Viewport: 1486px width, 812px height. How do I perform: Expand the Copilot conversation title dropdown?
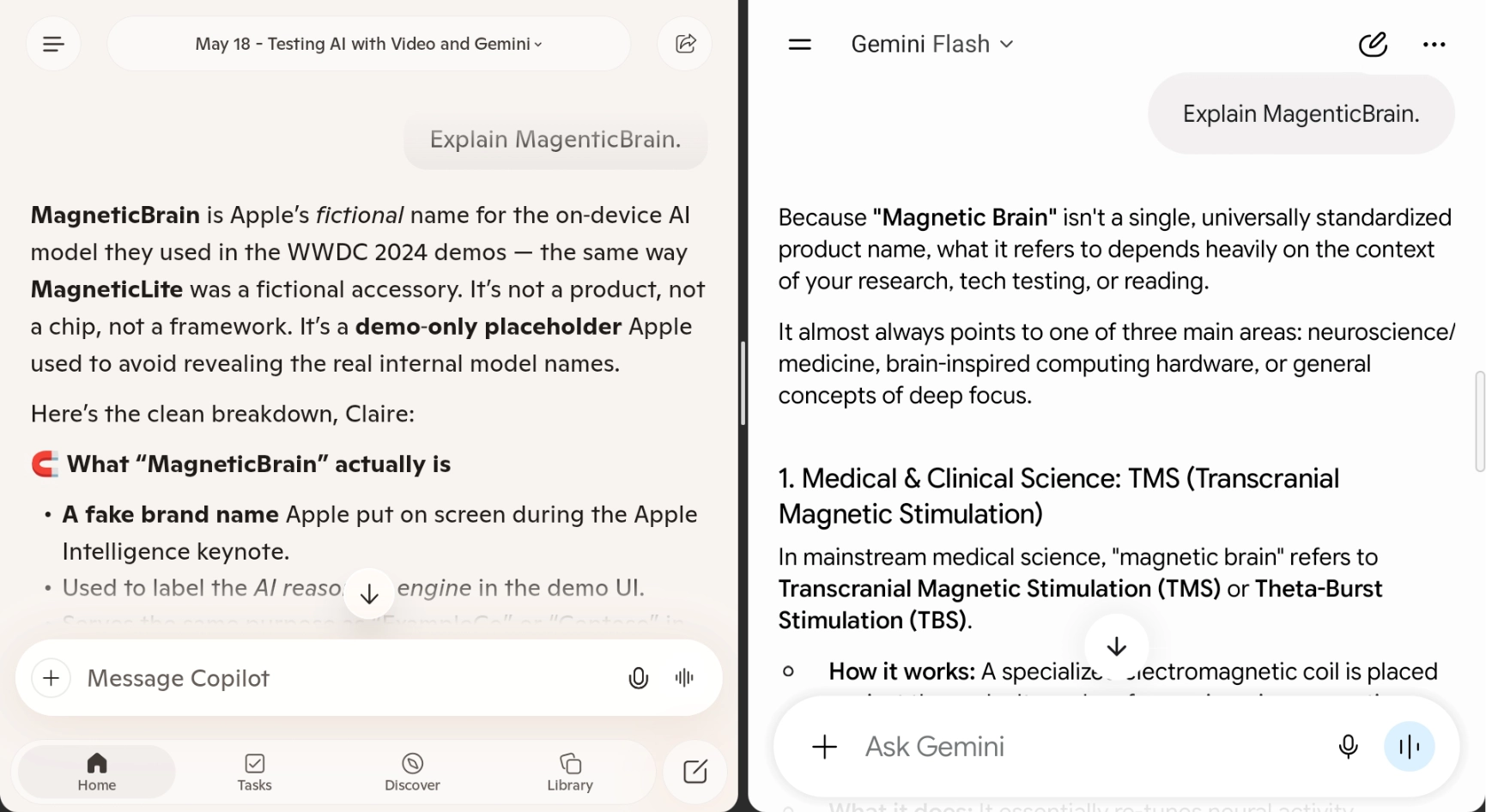(x=368, y=44)
